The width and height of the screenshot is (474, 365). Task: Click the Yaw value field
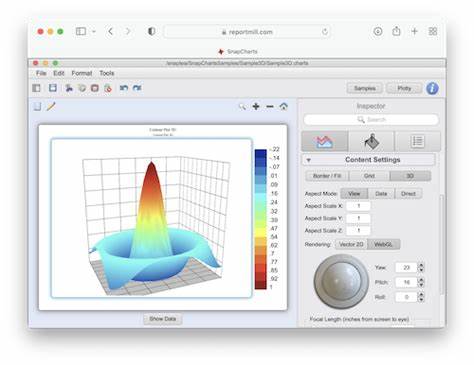coord(406,267)
